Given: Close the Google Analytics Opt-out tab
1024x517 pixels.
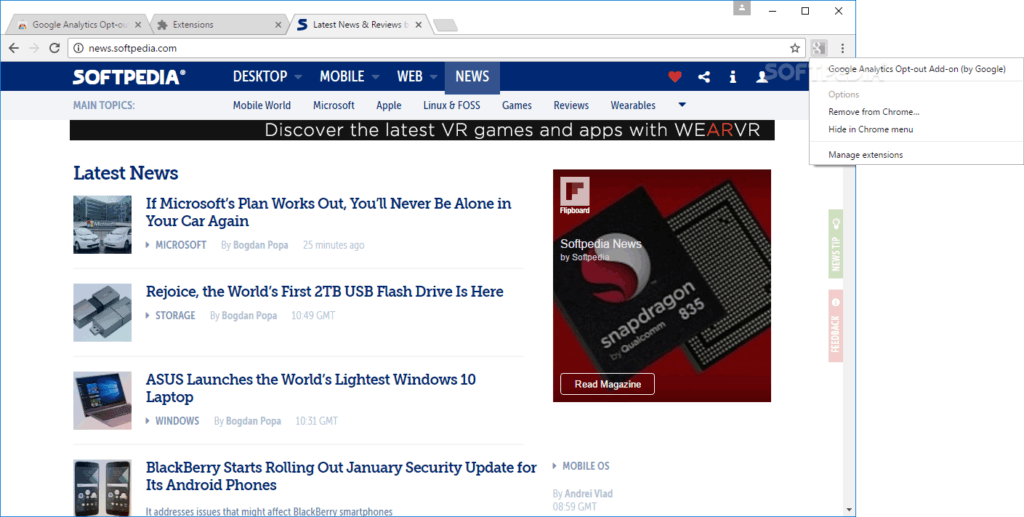Looking at the screenshot, I should (138, 25).
